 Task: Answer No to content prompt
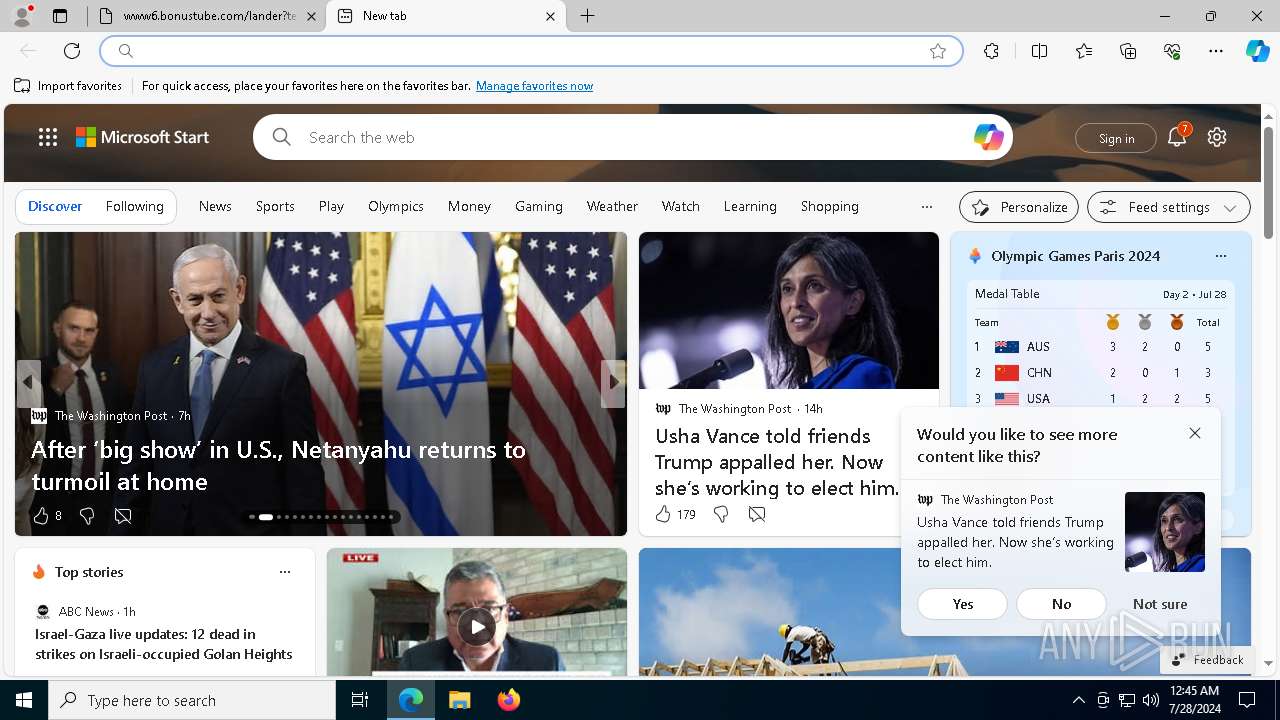pos(1061,604)
